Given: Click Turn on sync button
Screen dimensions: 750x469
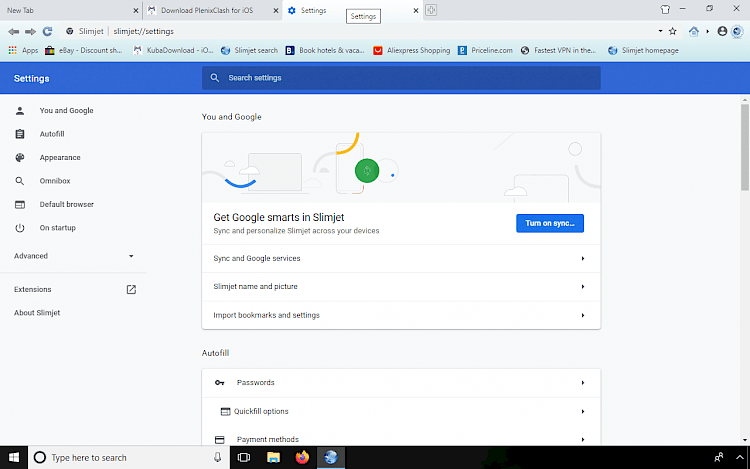Looking at the screenshot, I should (550, 223).
